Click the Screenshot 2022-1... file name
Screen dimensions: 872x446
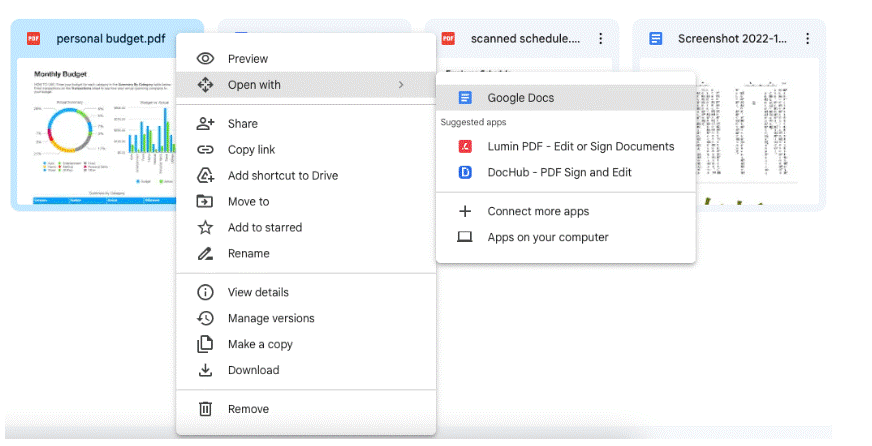732,38
